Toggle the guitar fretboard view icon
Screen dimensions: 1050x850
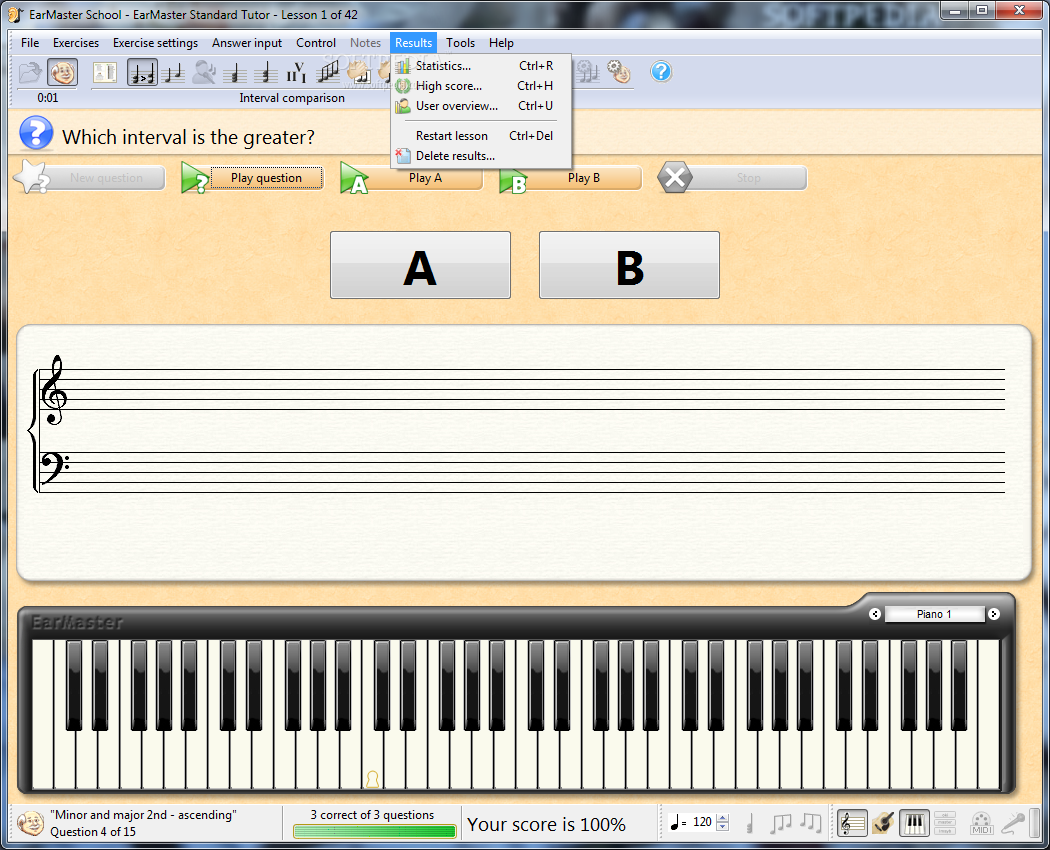[x=883, y=823]
